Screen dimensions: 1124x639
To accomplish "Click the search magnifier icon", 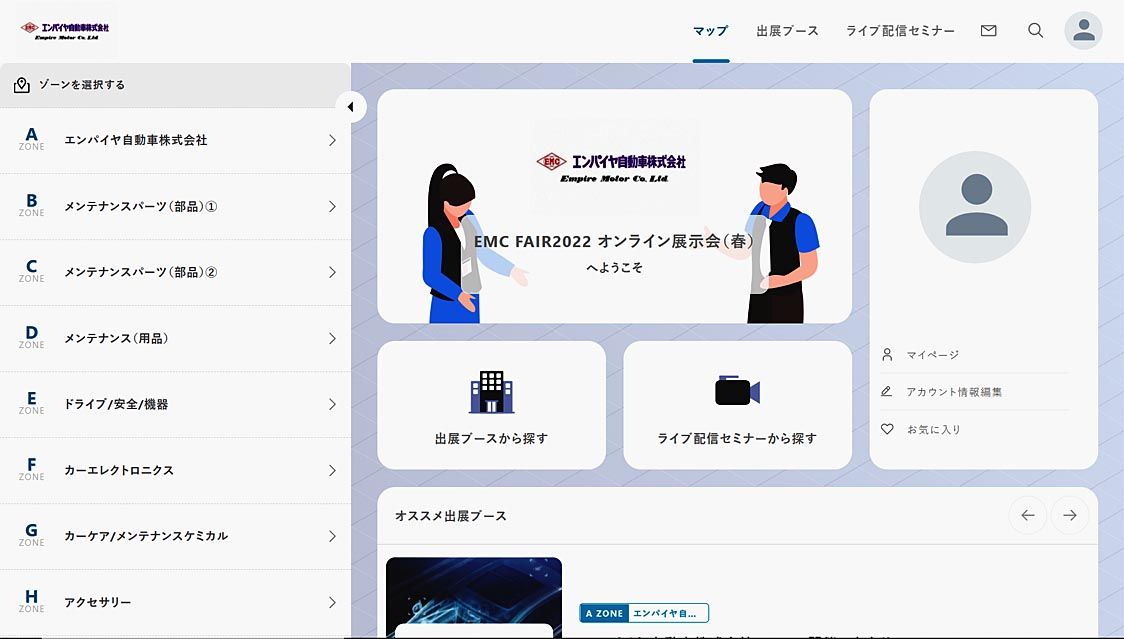I will point(1036,31).
